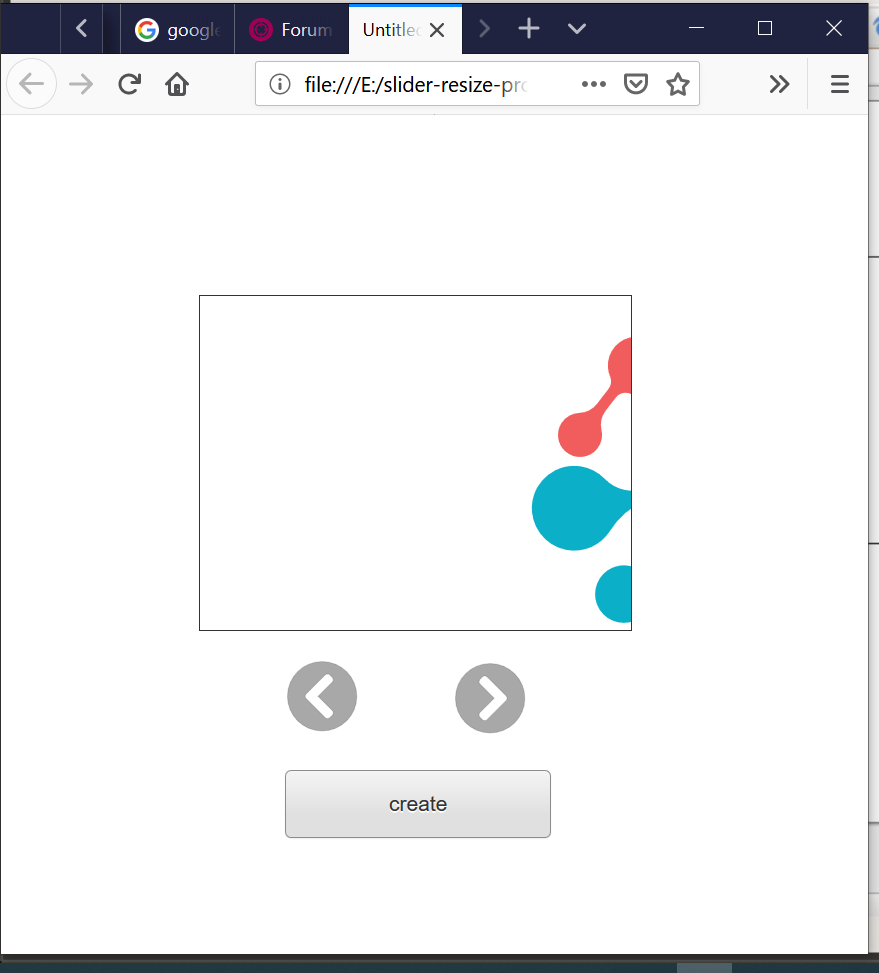Click the next slide arrow button

click(490, 698)
